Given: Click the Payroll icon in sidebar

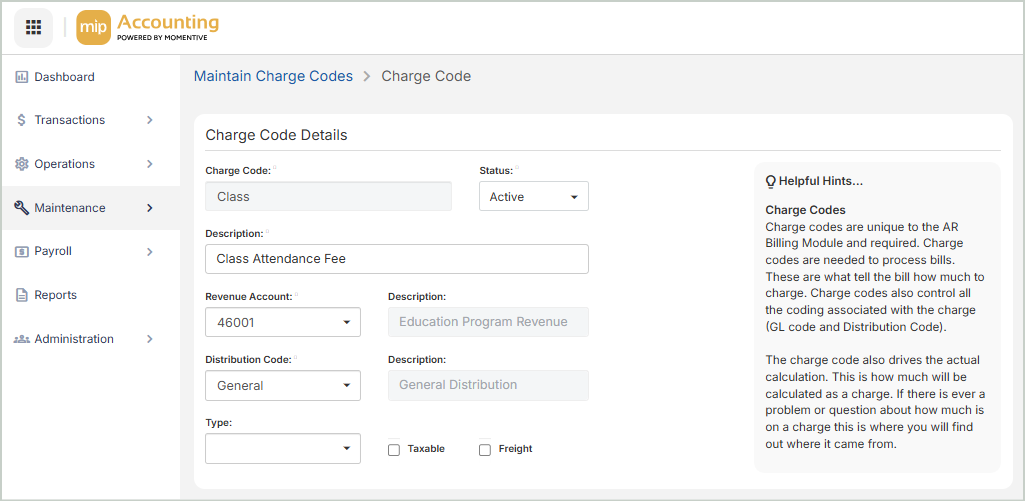Looking at the screenshot, I should 22,252.
